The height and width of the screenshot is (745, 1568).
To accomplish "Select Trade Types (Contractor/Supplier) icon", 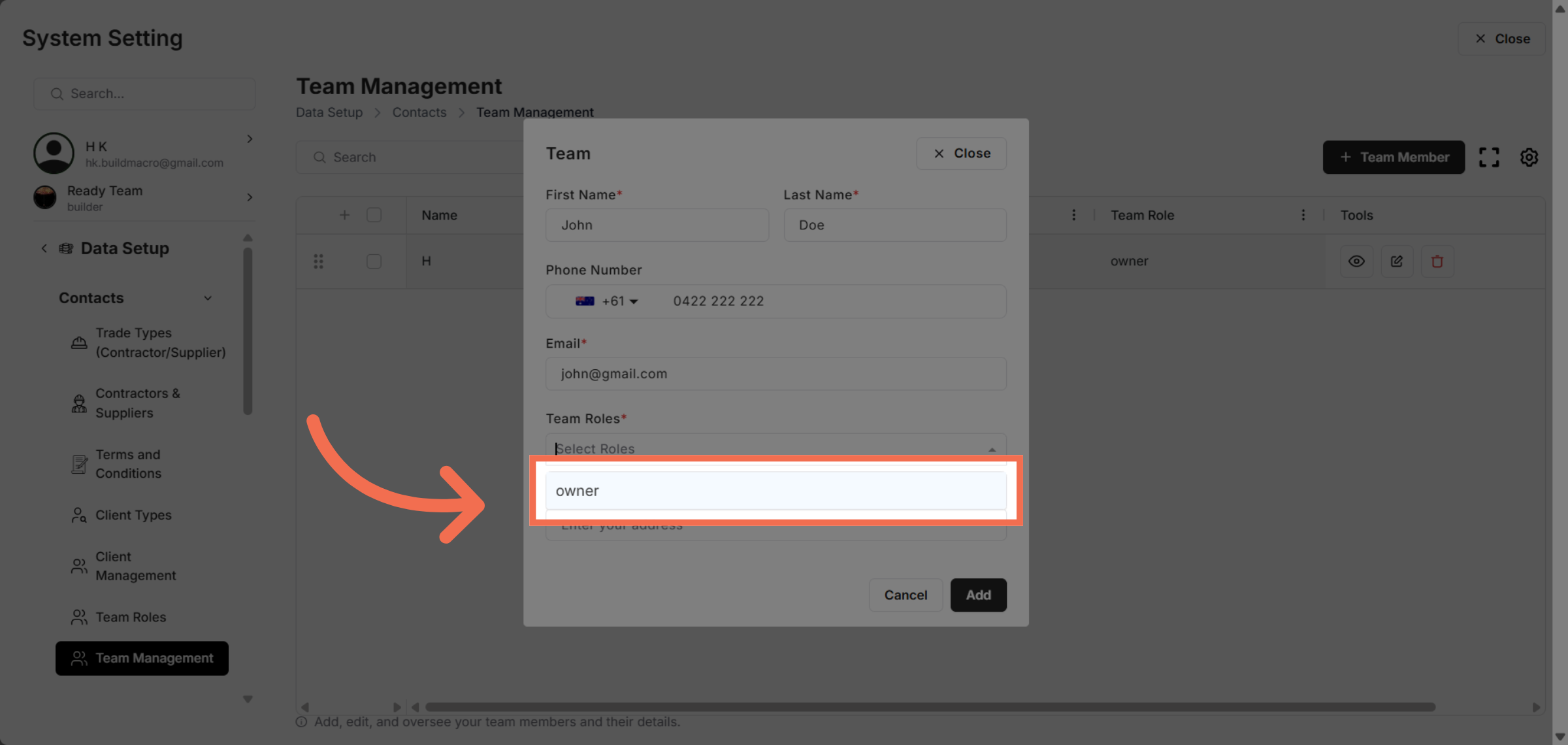I will [78, 342].
